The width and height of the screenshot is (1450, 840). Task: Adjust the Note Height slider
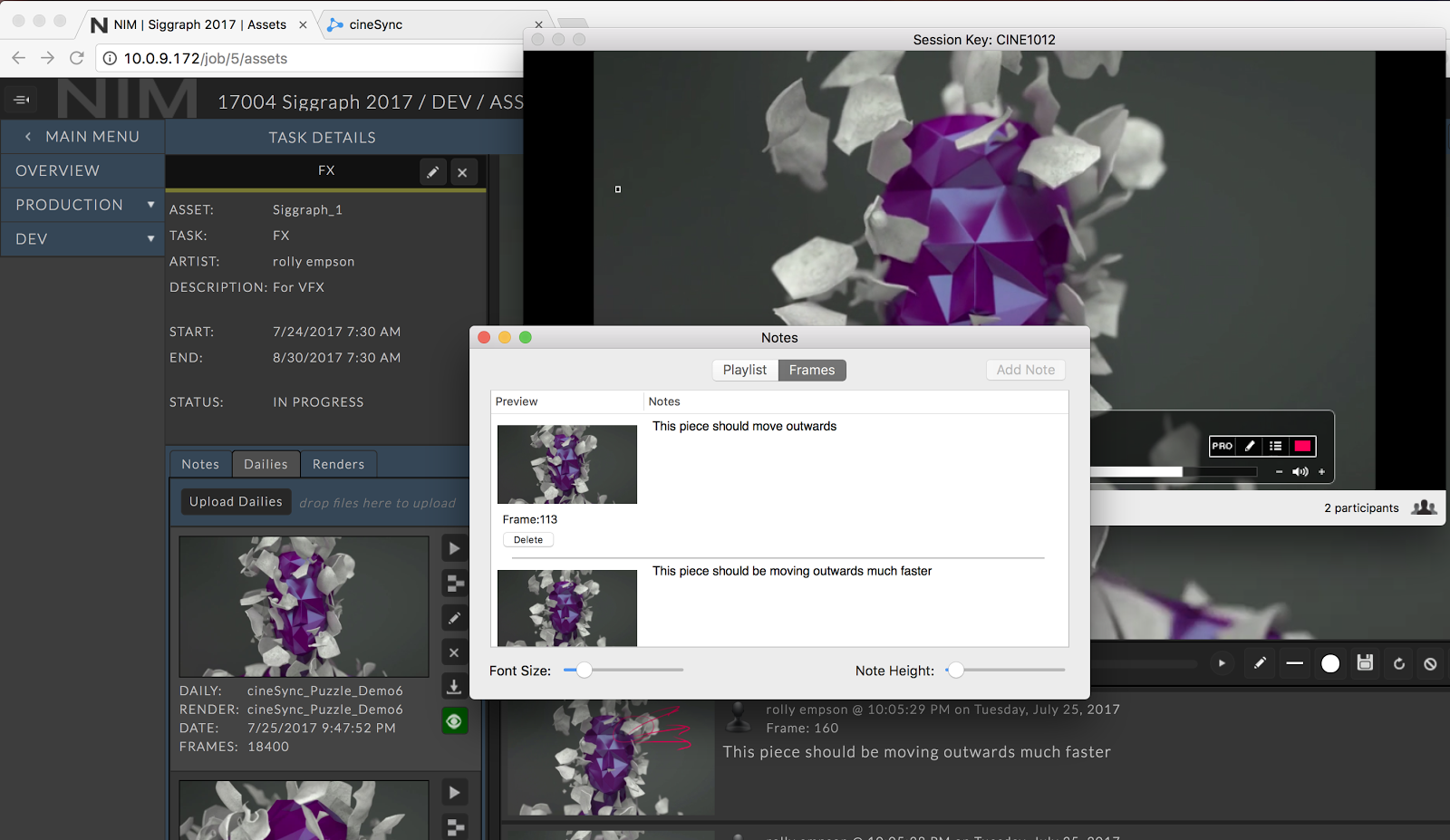[x=955, y=671]
